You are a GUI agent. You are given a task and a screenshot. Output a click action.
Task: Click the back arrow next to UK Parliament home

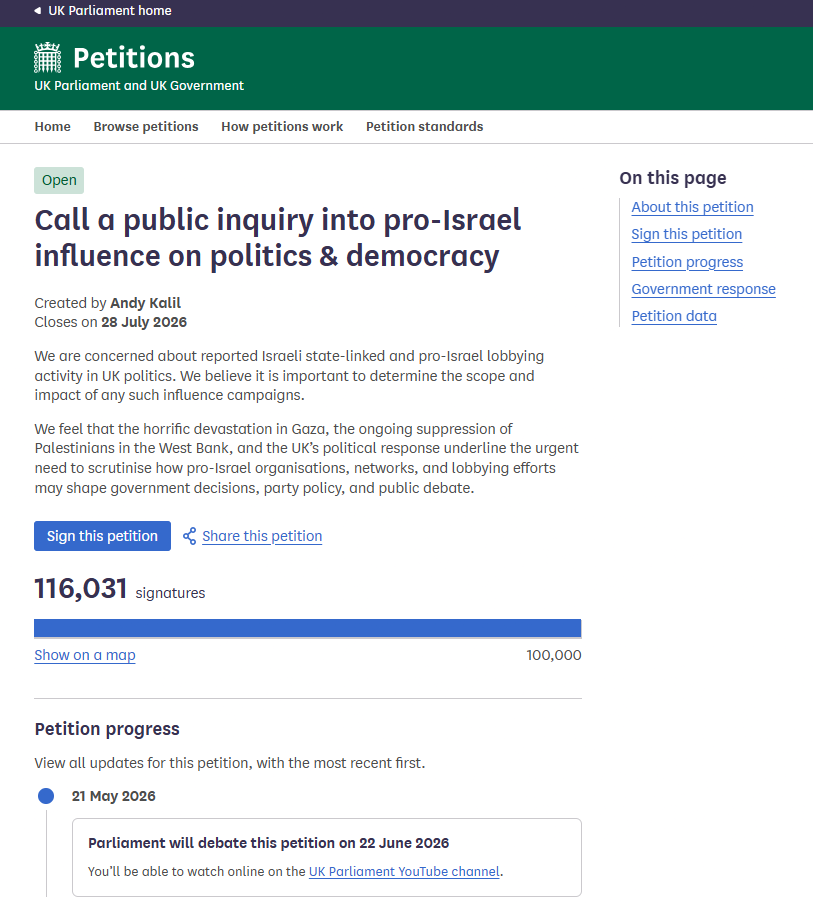[x=37, y=10]
